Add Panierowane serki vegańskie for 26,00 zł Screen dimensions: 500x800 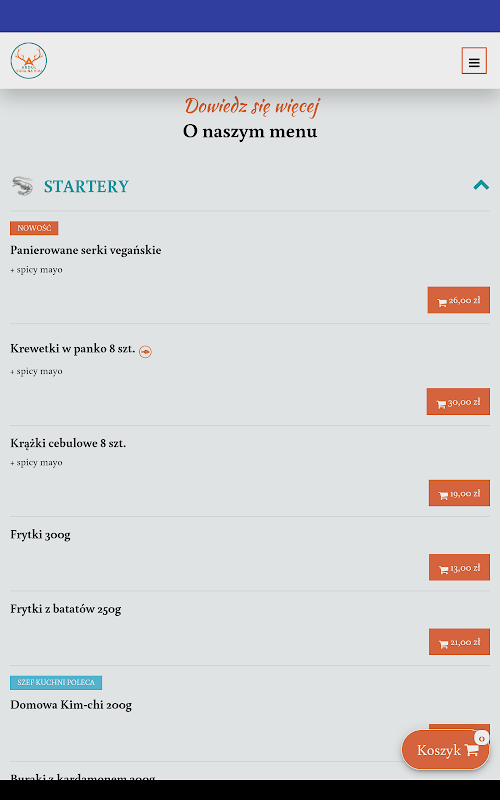click(459, 300)
